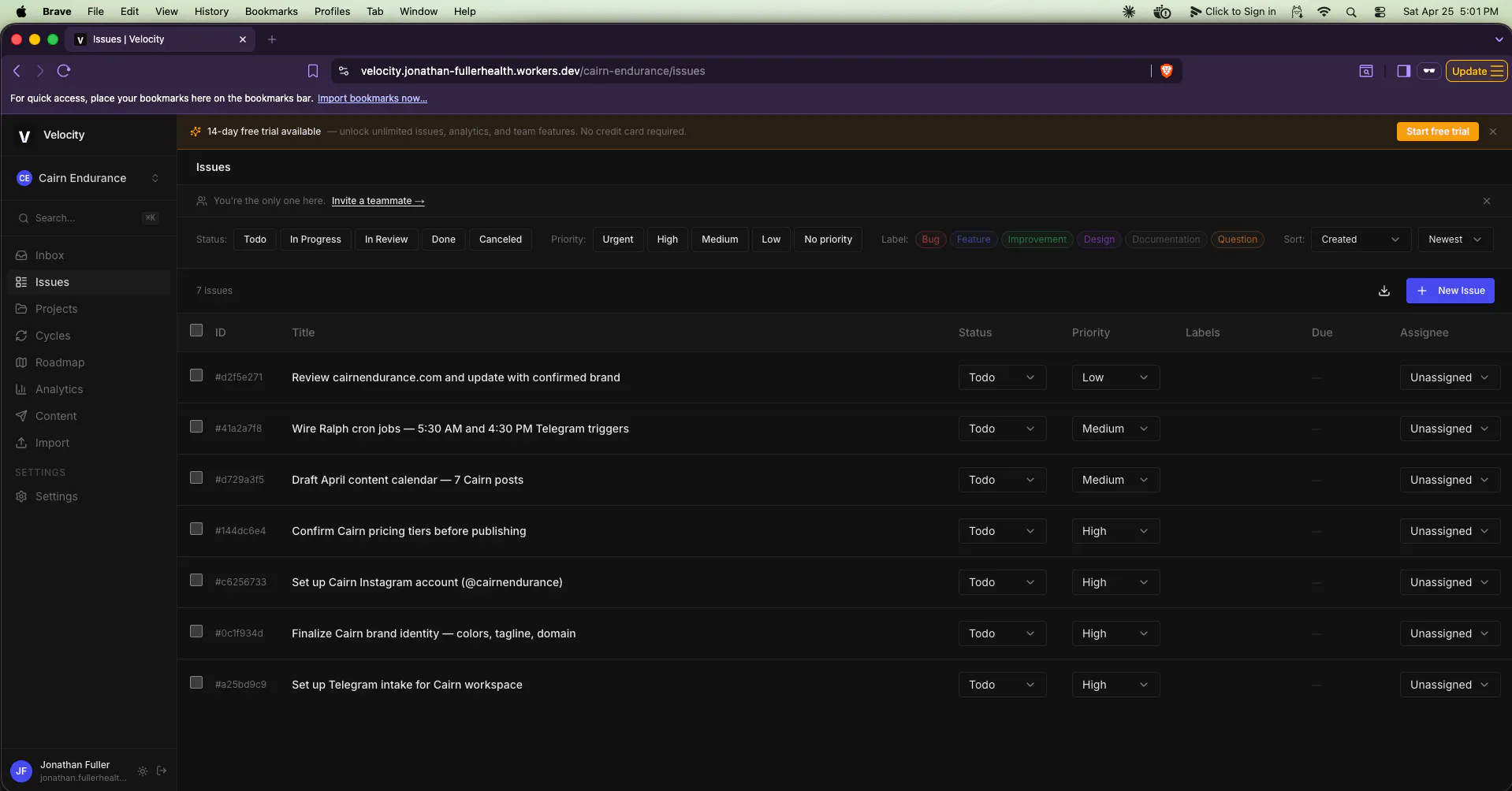
Task: Open the History menu in menu bar
Action: pos(211,12)
